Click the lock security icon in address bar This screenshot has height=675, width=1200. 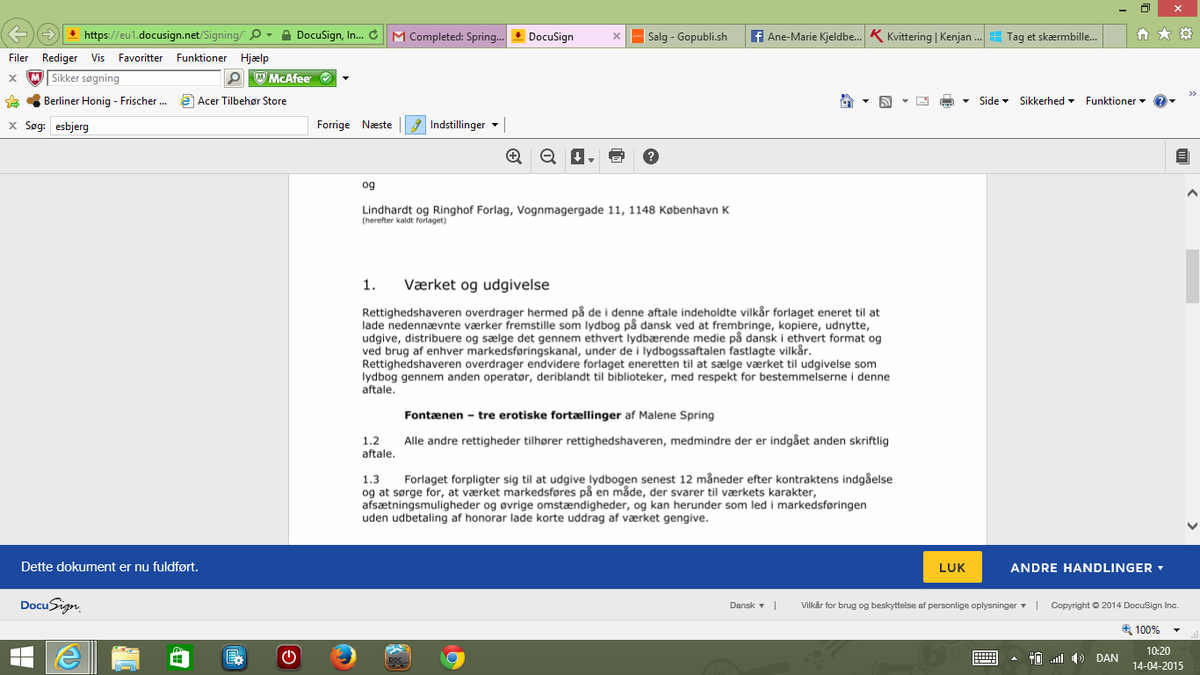coord(287,34)
